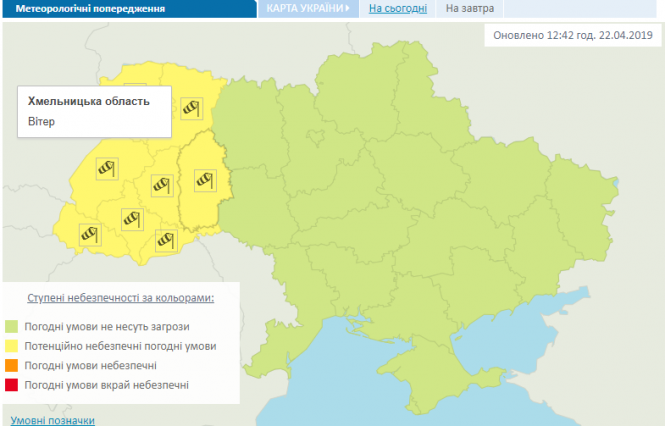
Task: Click the Оновлено 12:42 timestamp label
Action: tap(573, 36)
